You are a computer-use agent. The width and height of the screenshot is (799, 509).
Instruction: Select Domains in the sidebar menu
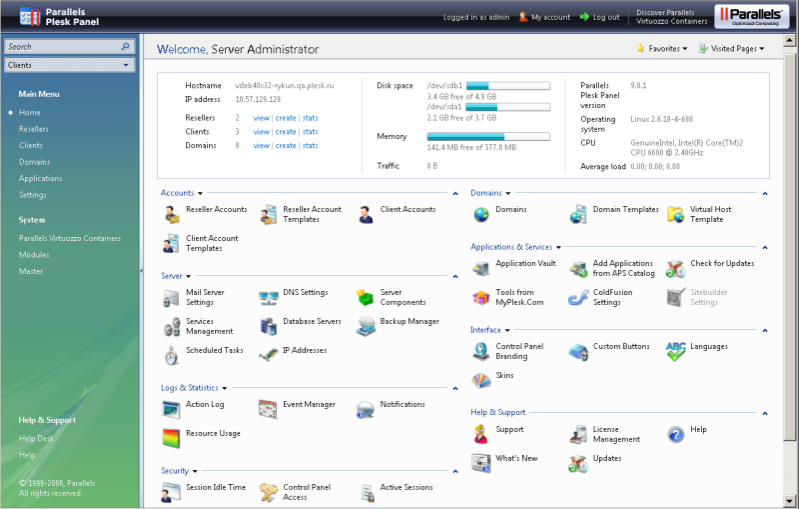click(x=34, y=162)
